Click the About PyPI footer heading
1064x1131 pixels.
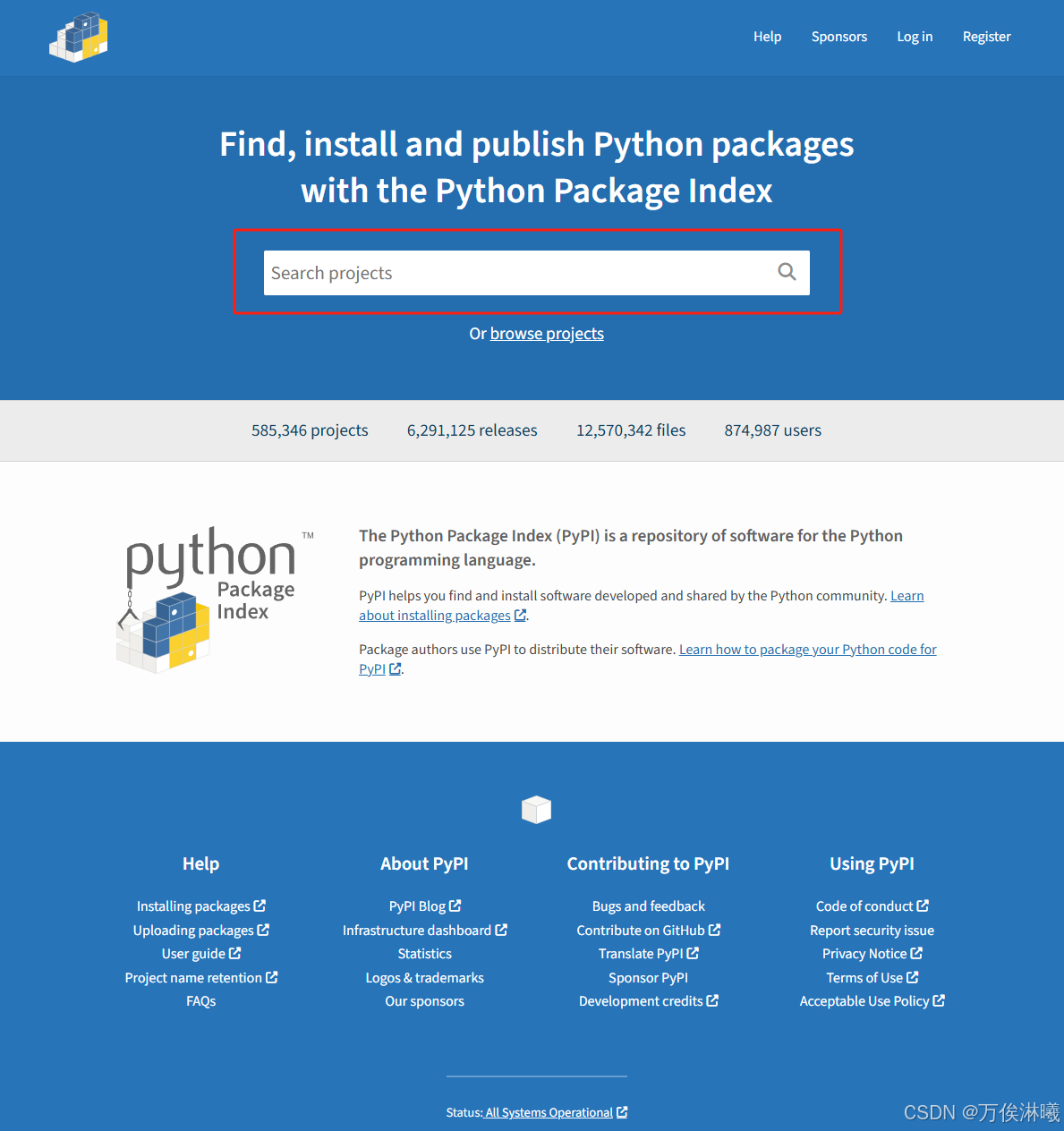pyautogui.click(x=425, y=864)
